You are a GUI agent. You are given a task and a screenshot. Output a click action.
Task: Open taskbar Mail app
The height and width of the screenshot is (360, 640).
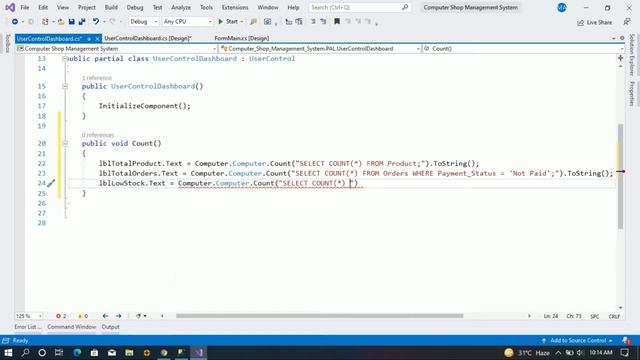pyautogui.click(x=112, y=352)
